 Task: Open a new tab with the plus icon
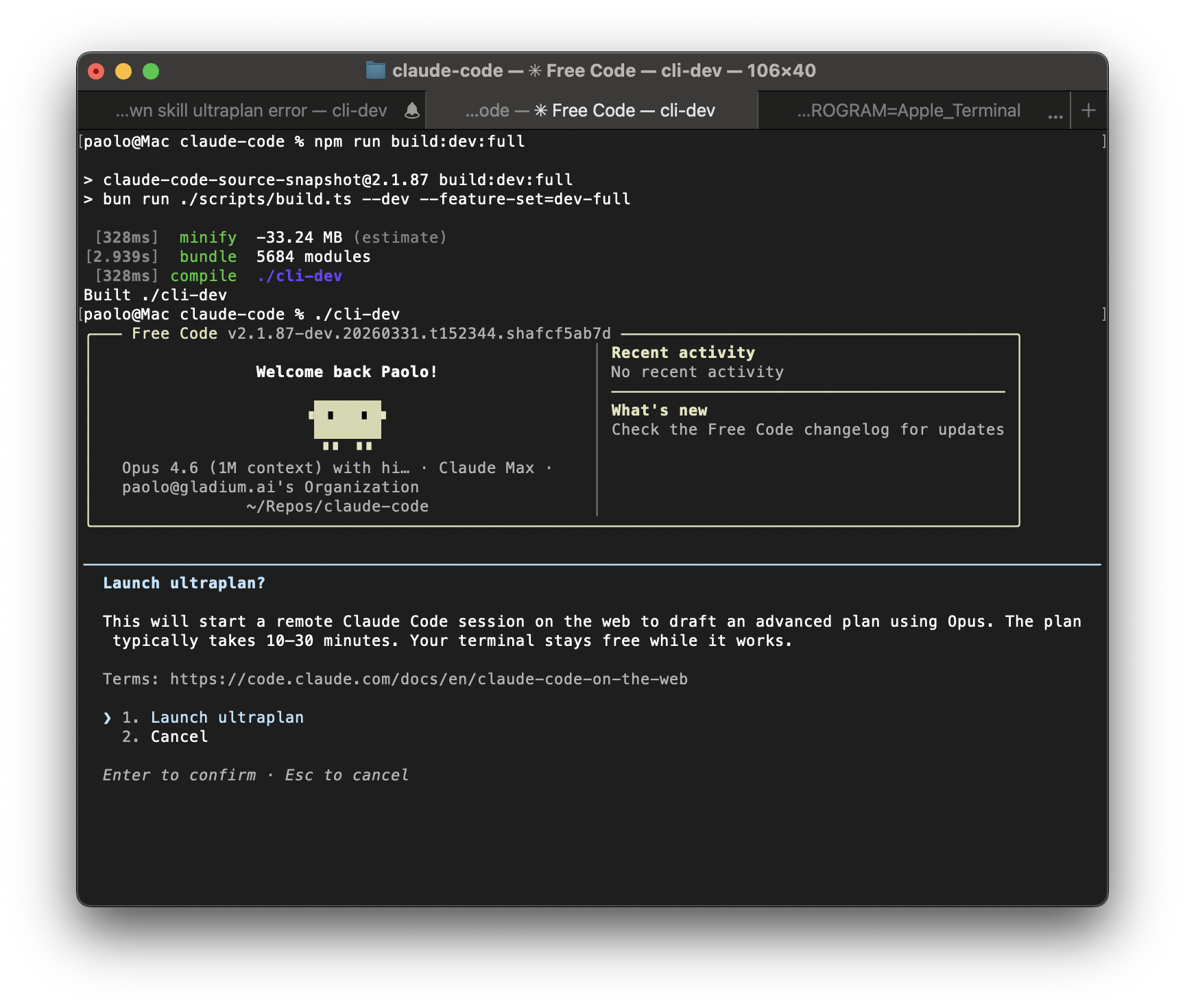(1089, 110)
